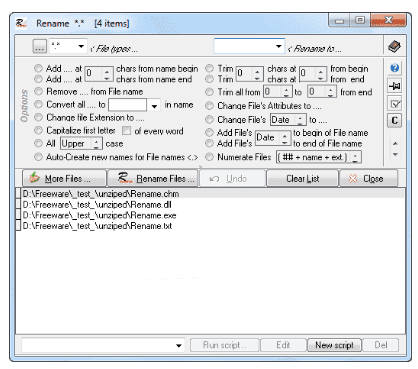Maximize the Rename window
Image resolution: width=418 pixels, height=369 pixels.
click(x=360, y=20)
